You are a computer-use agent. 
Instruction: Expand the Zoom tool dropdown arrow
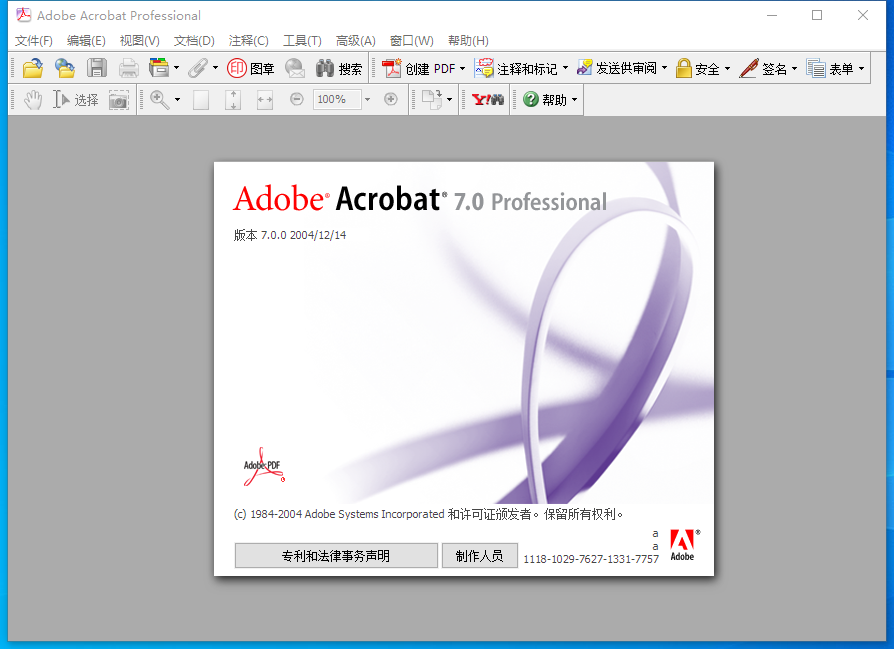coord(177,100)
